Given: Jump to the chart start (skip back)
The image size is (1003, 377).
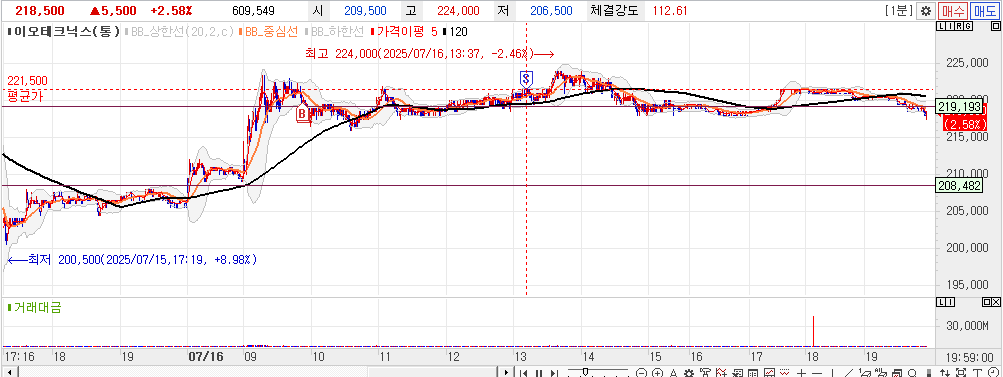Looking at the screenshot, I should tap(523, 372).
